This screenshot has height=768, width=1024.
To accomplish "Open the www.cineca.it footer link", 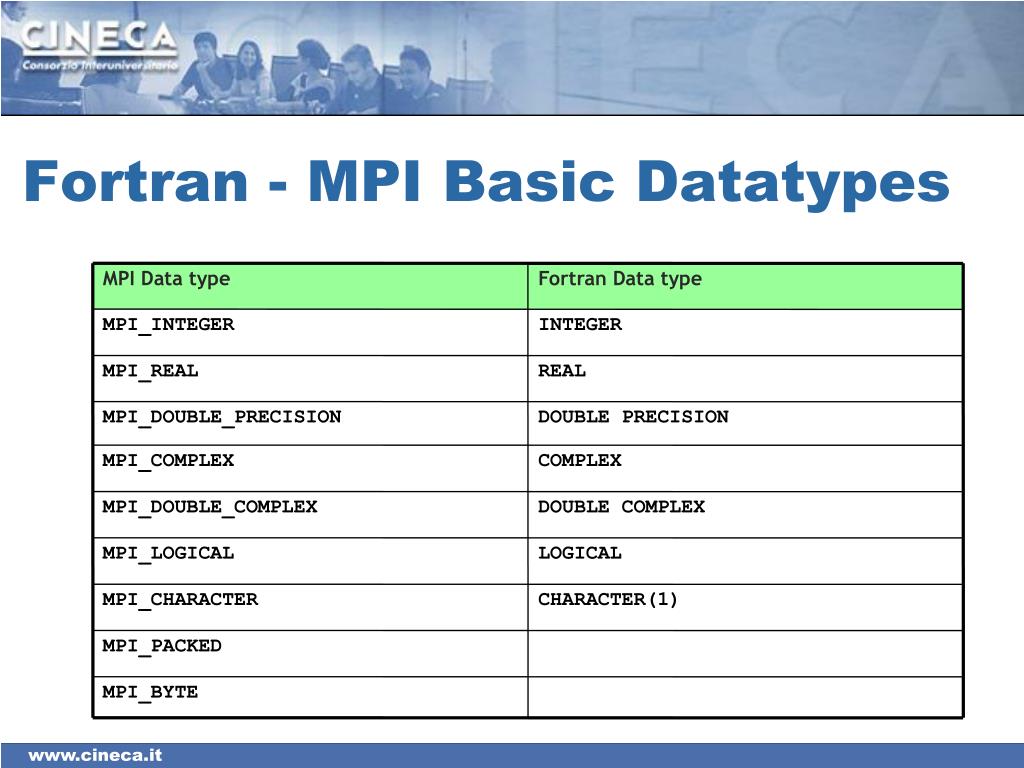I will (95, 756).
